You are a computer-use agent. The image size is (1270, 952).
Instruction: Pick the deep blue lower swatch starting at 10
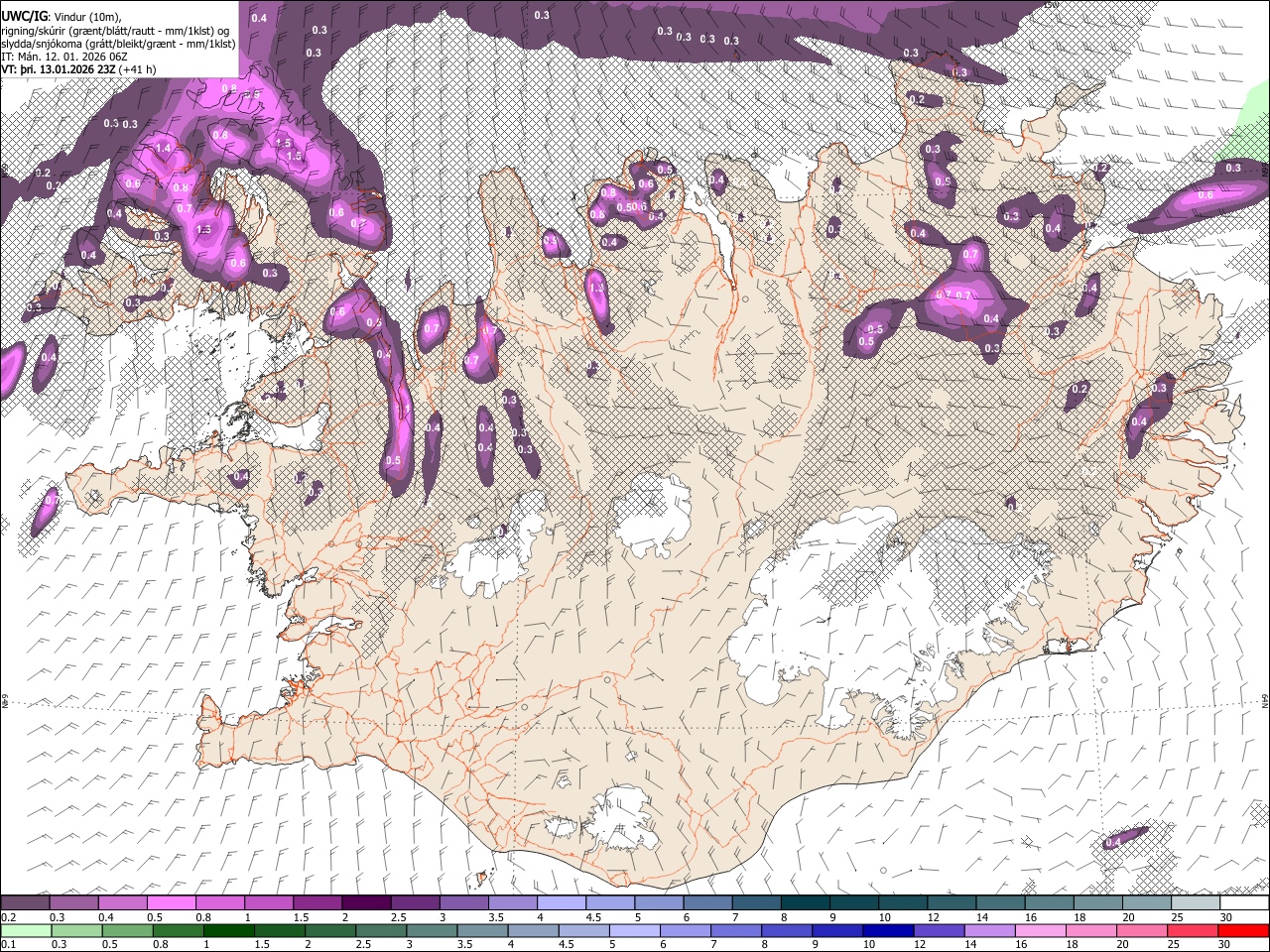pyautogui.click(x=888, y=931)
